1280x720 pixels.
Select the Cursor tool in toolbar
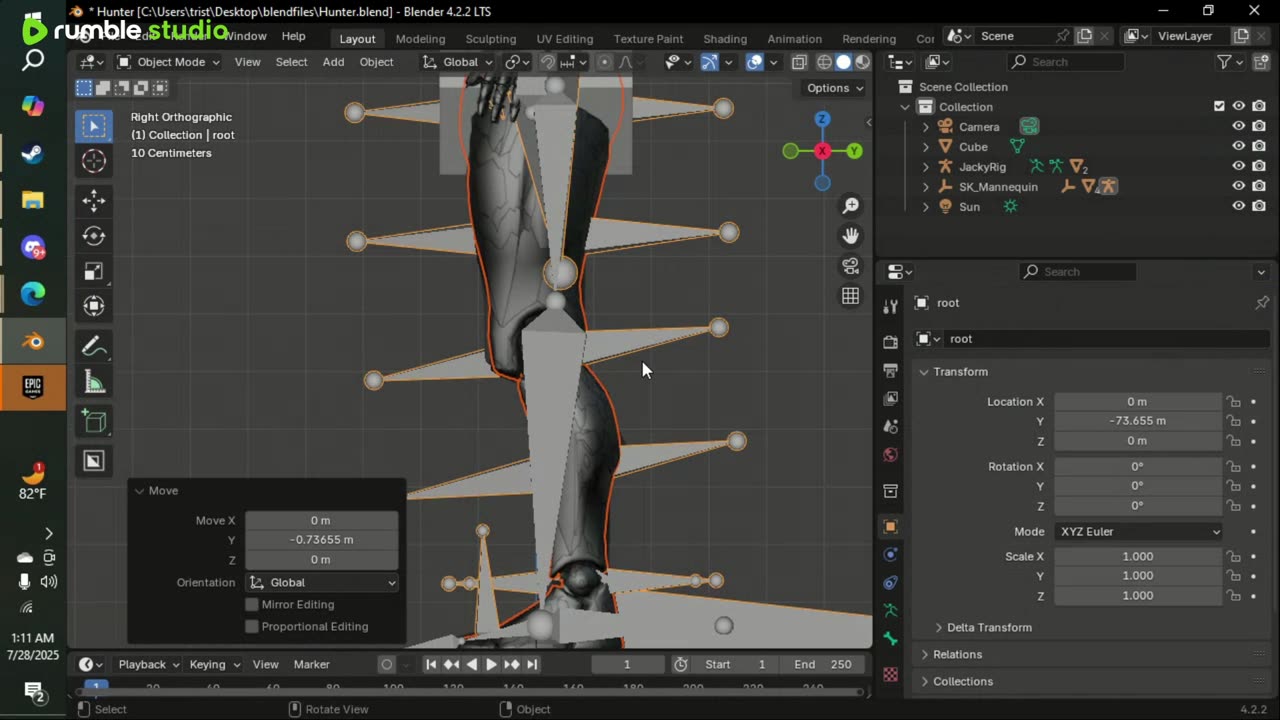click(x=94, y=161)
